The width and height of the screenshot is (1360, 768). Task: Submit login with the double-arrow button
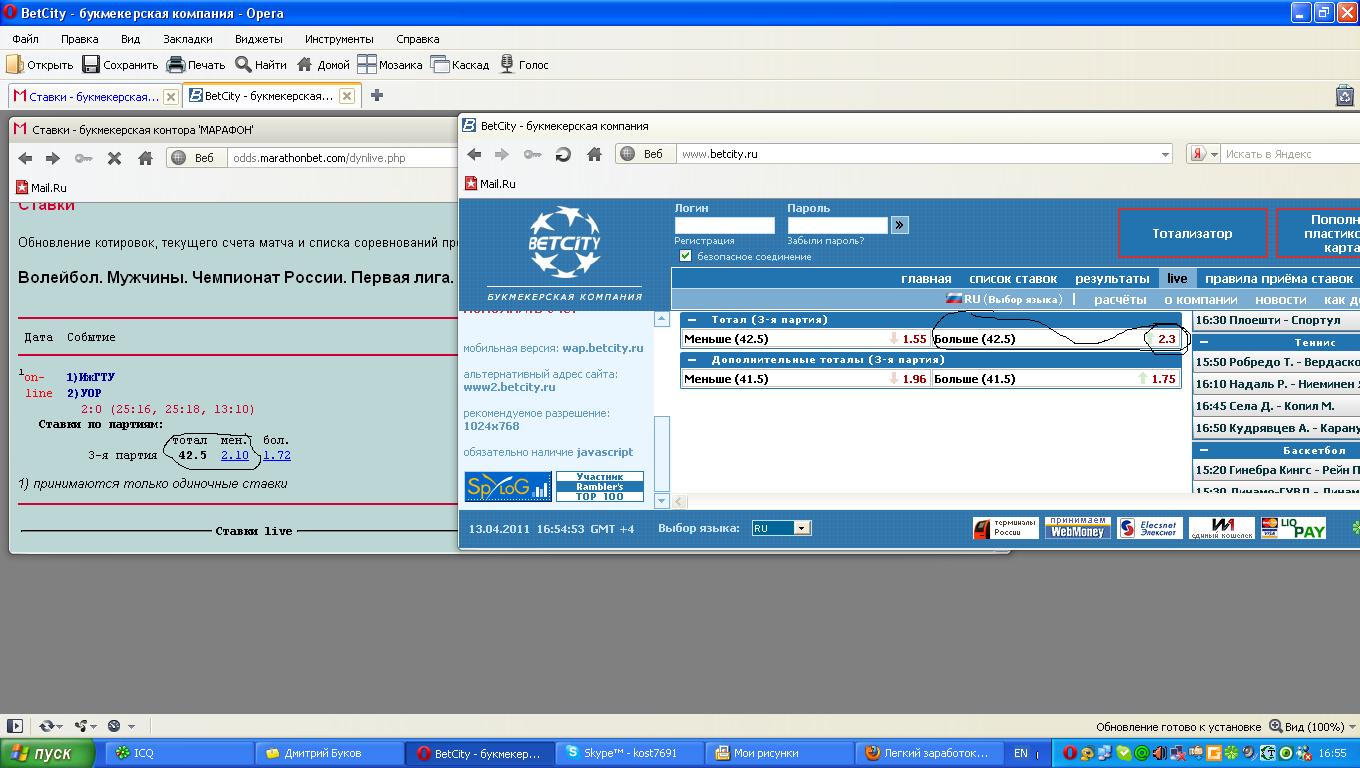click(x=900, y=225)
